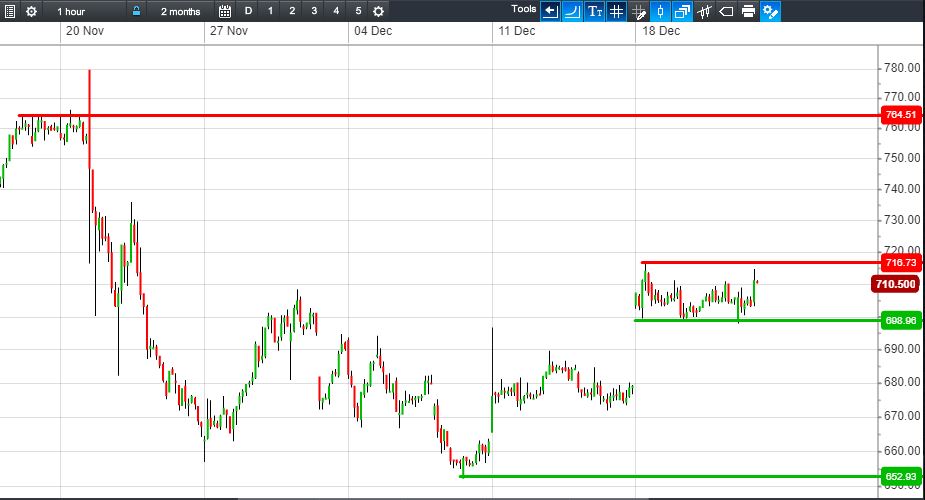Open the 2 months range dropdown
This screenshot has height=500, width=925.
tap(181, 11)
